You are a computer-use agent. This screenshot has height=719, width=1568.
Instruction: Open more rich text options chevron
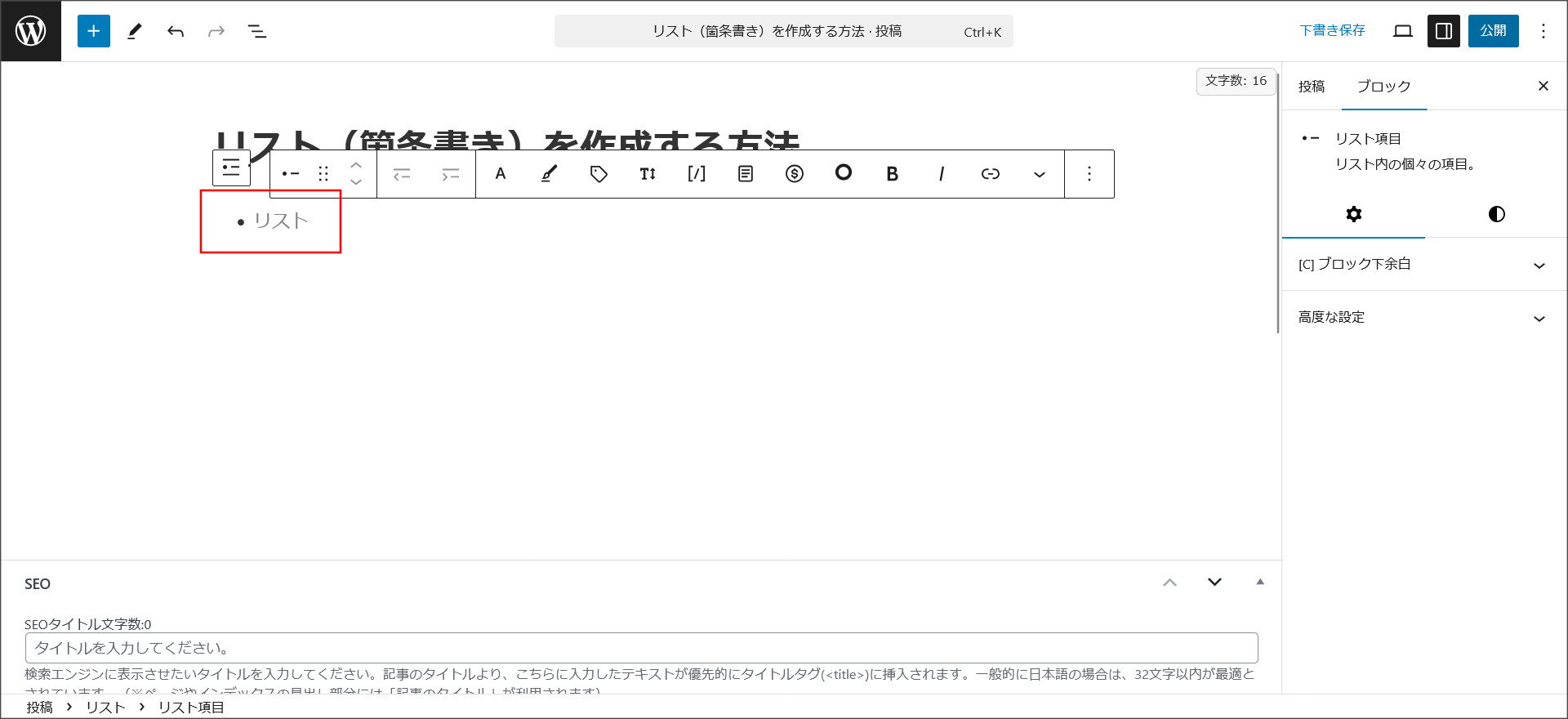(x=1040, y=173)
